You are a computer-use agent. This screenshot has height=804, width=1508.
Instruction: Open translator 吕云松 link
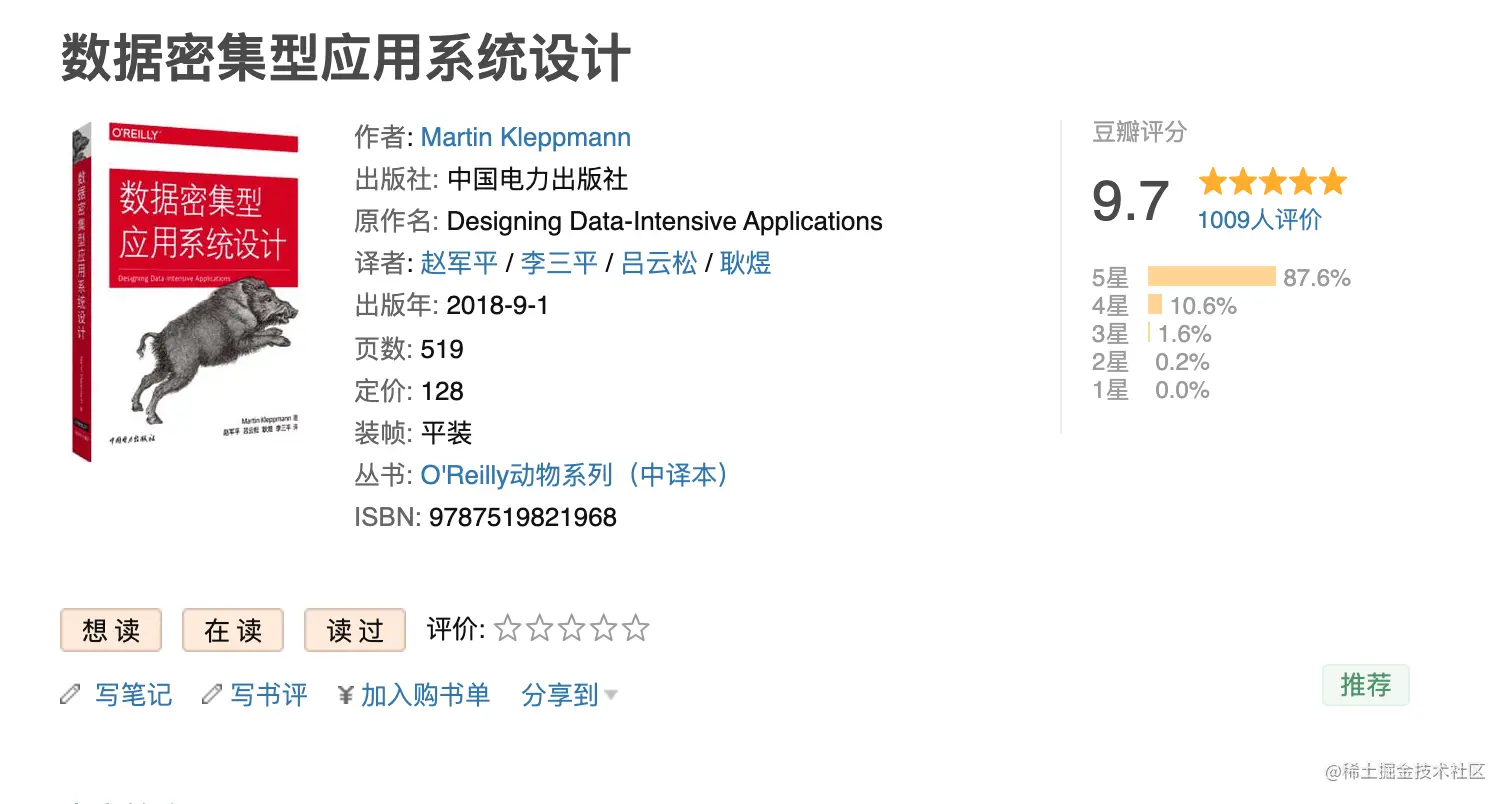tap(659, 263)
